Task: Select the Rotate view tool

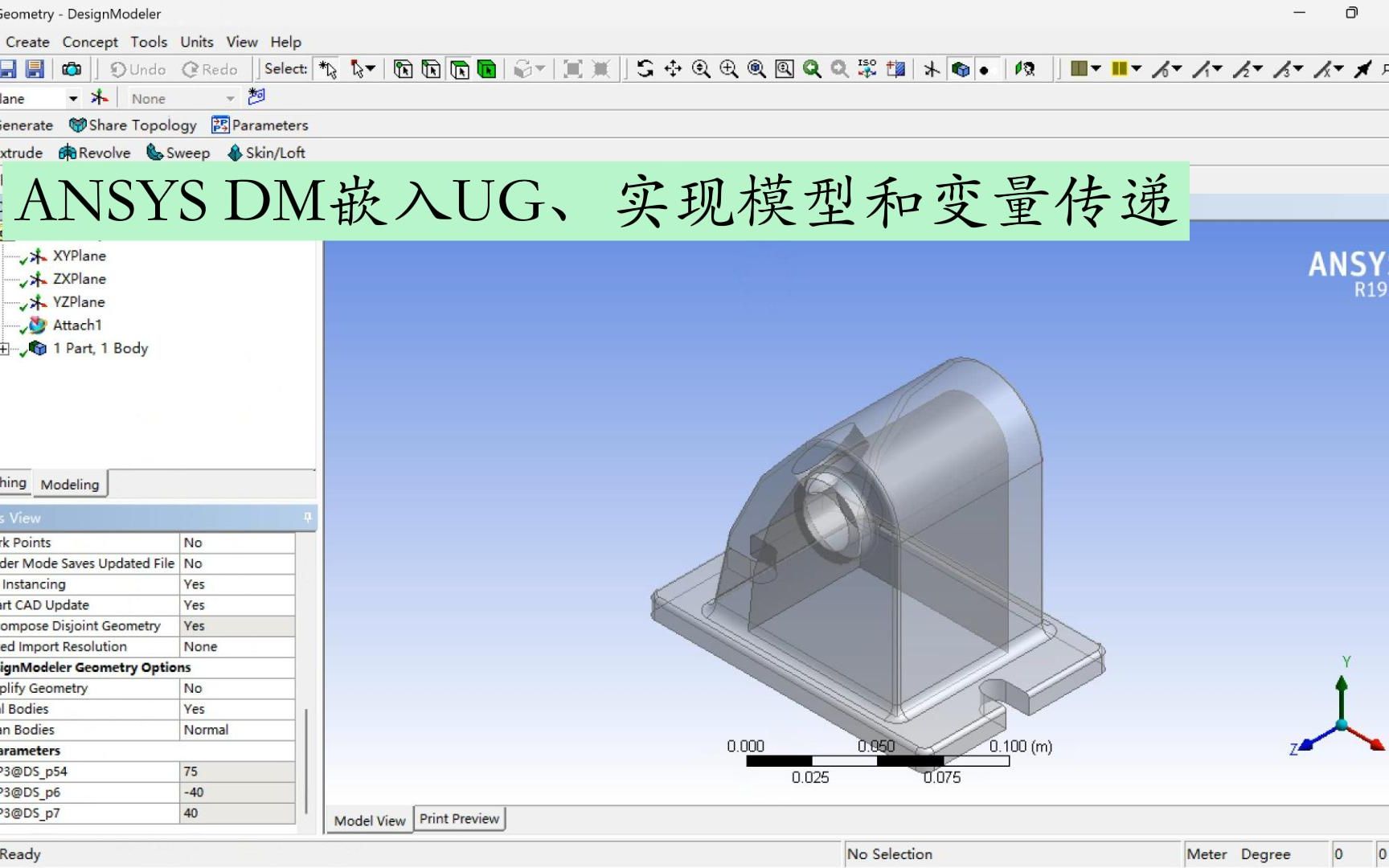Action: [x=645, y=69]
